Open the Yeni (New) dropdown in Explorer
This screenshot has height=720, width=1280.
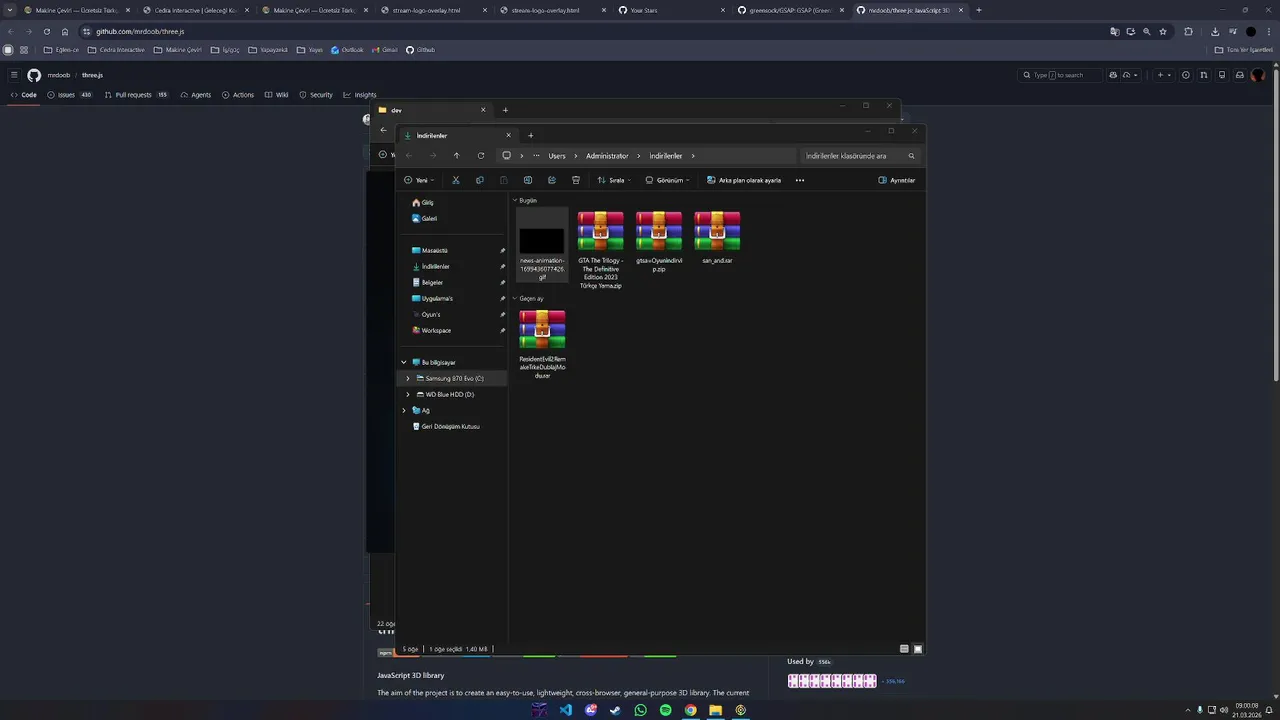click(x=419, y=180)
